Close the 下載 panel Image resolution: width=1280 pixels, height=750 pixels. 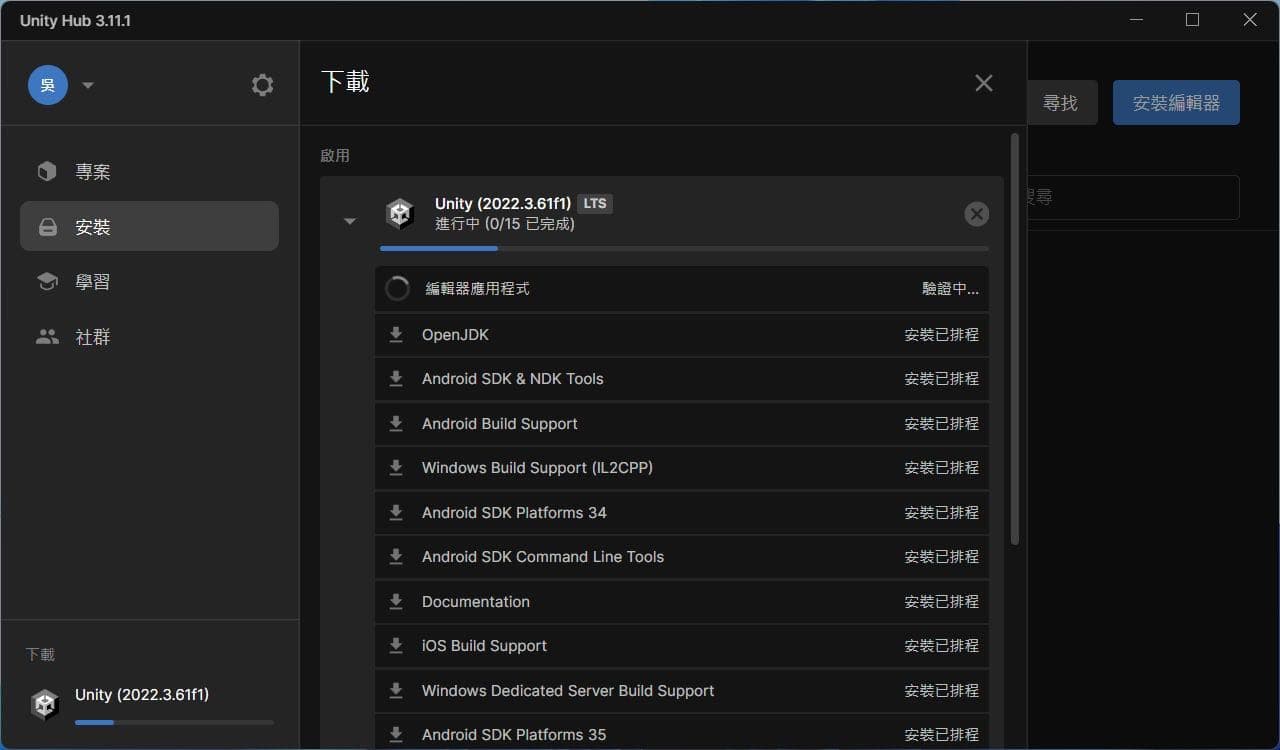983,83
